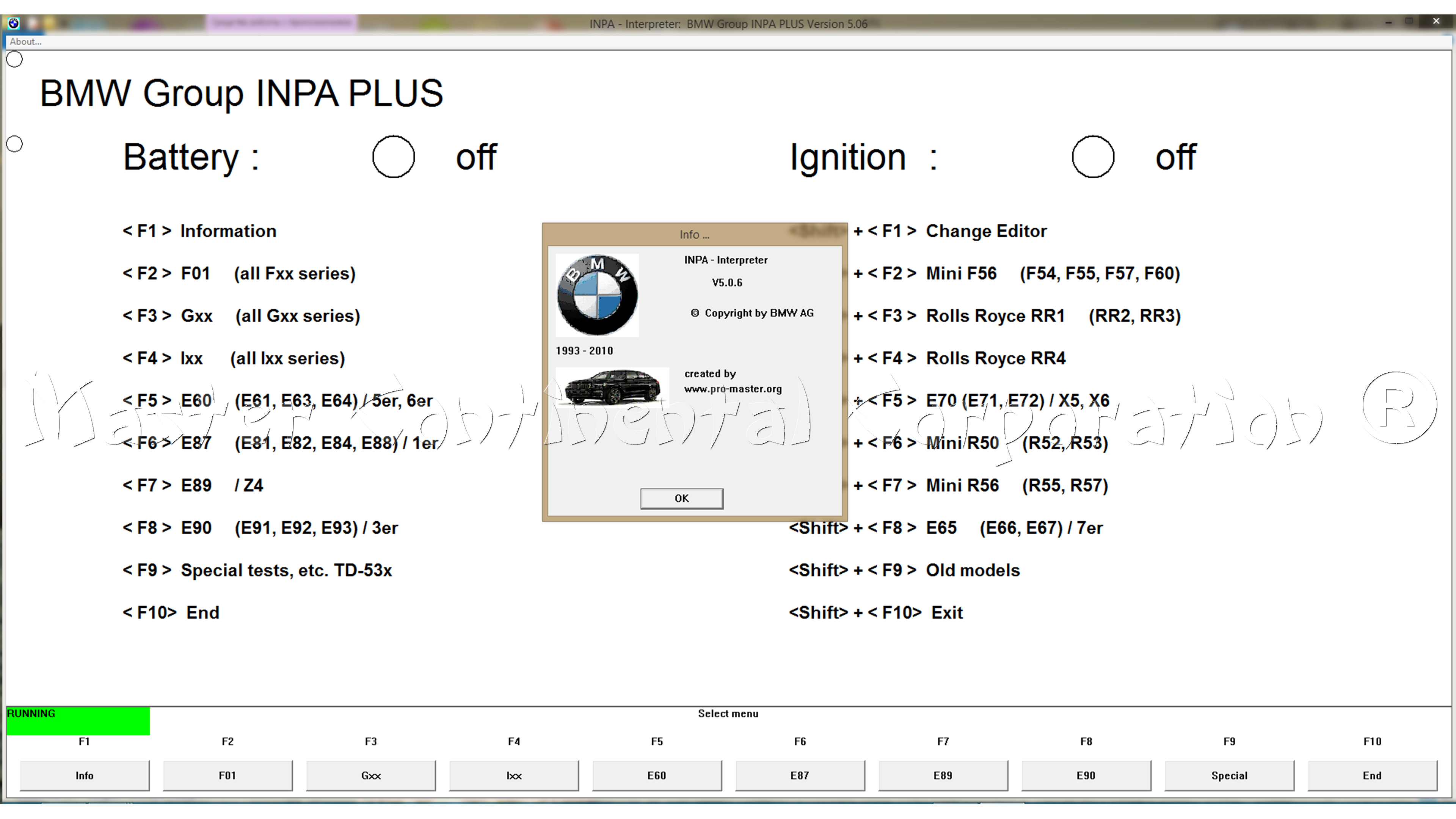Image resolution: width=1456 pixels, height=819 pixels.
Task: Click the E60 function button
Action: (x=657, y=775)
